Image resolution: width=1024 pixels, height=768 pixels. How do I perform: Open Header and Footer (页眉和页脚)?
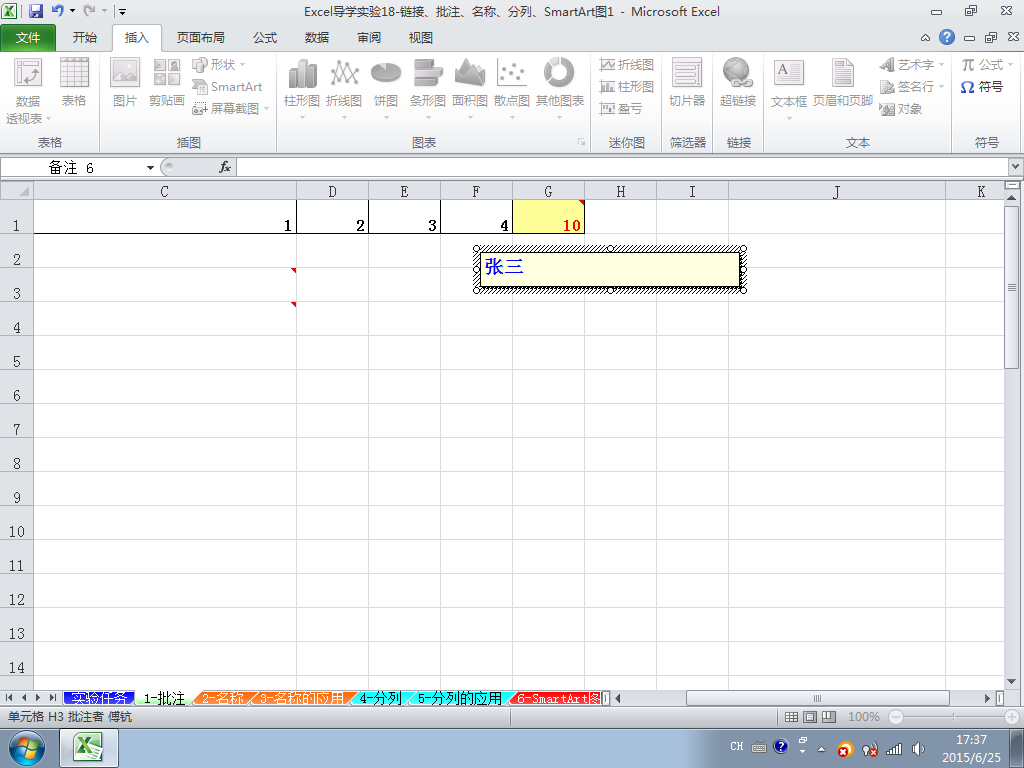(x=842, y=82)
